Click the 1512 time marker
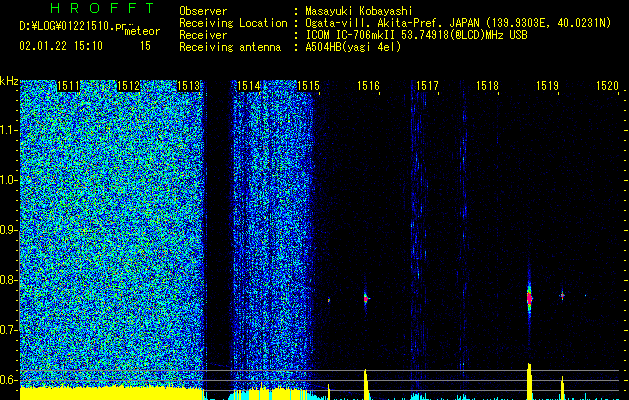Screen dimensions: 629x400 (x=128, y=85)
